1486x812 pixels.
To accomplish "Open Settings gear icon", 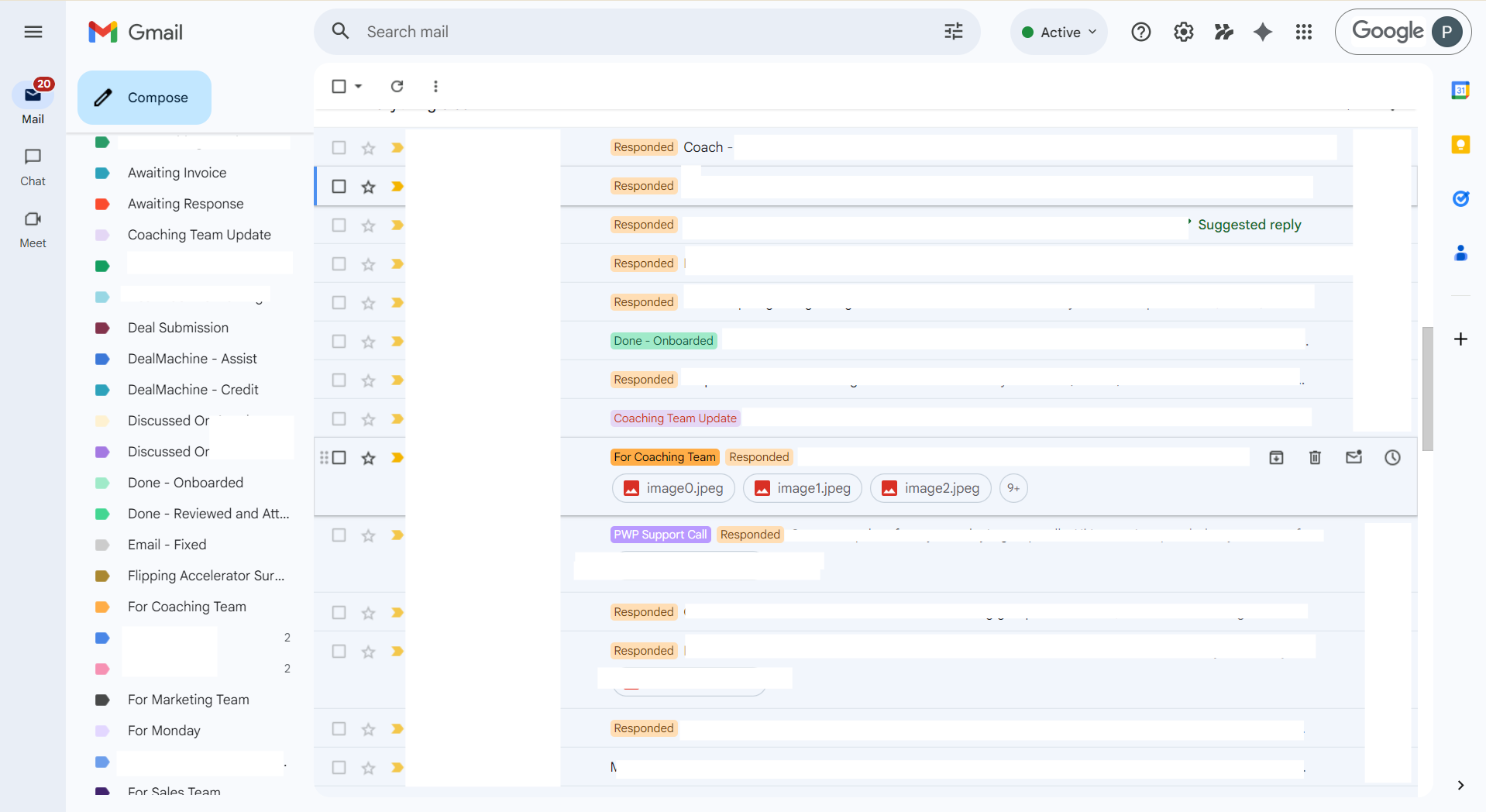I will point(1184,32).
